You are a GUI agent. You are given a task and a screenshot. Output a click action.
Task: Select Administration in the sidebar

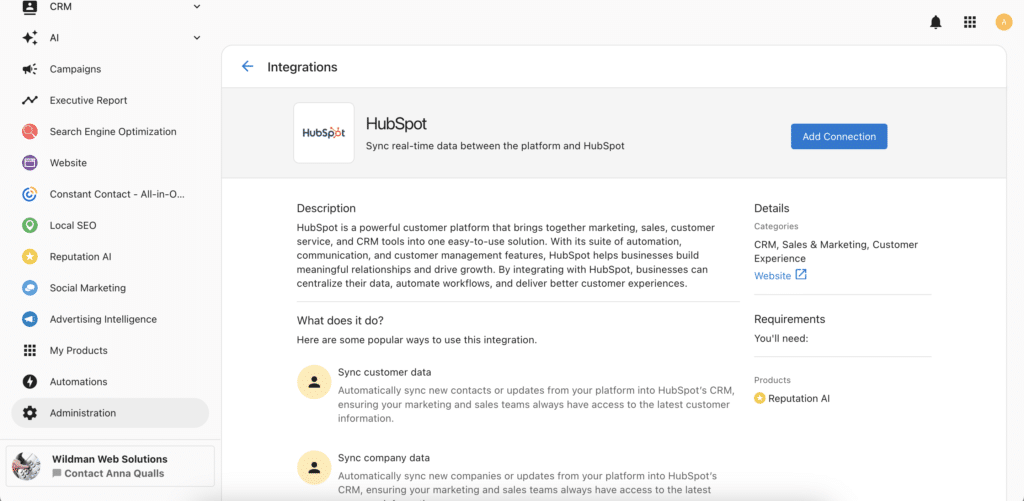(x=110, y=413)
